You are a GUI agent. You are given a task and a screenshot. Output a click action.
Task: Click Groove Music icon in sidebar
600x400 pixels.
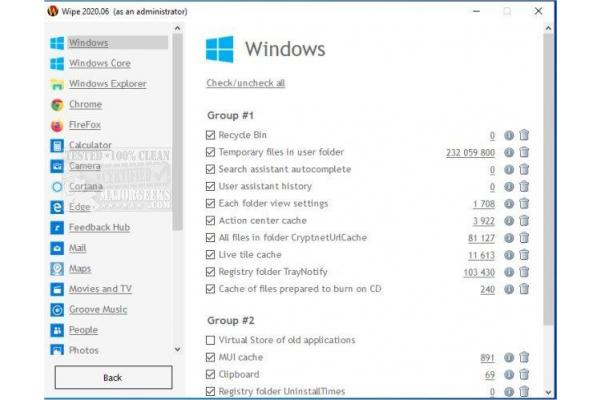pos(57,310)
